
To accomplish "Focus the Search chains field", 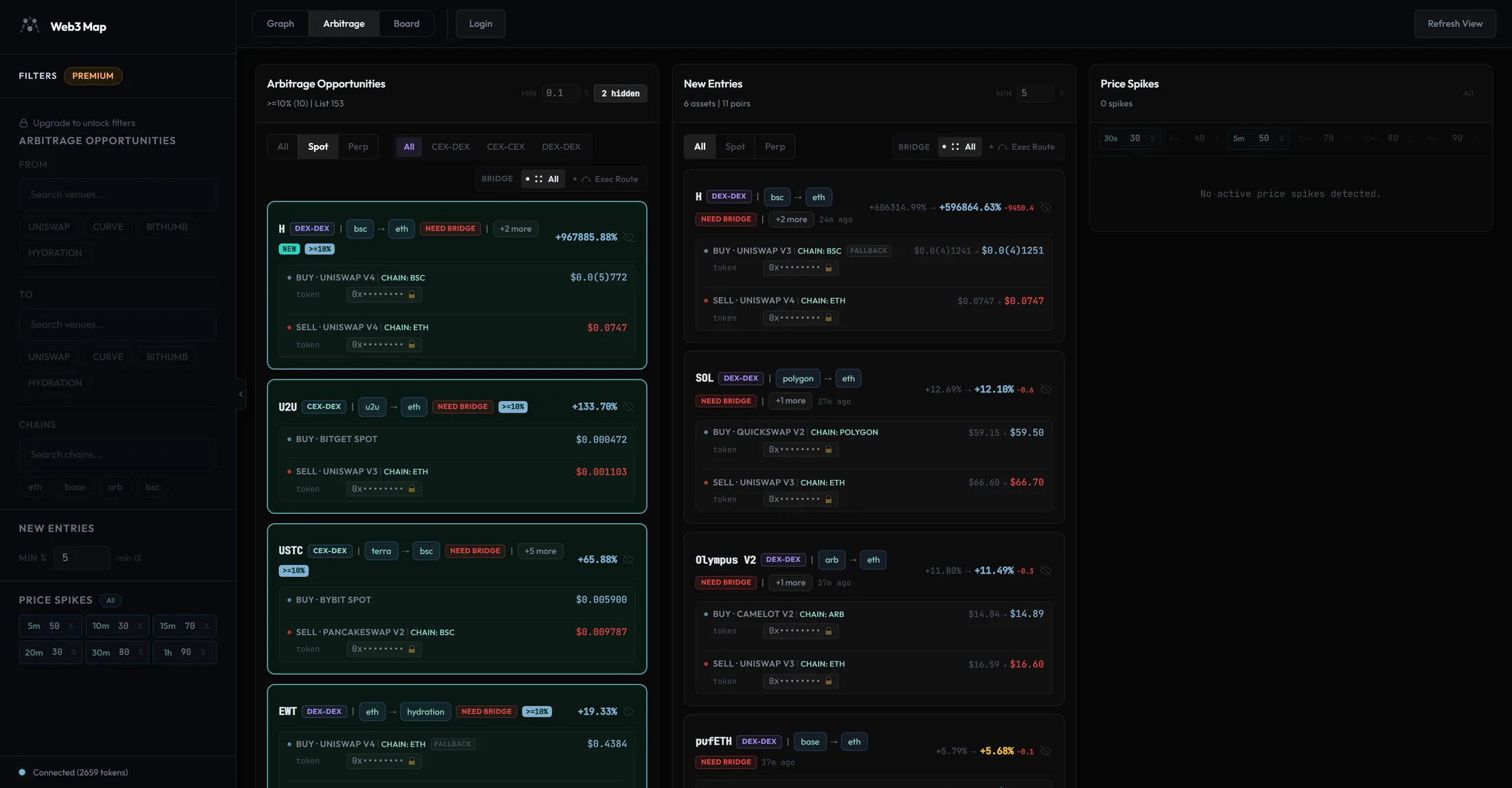I will coord(118,455).
